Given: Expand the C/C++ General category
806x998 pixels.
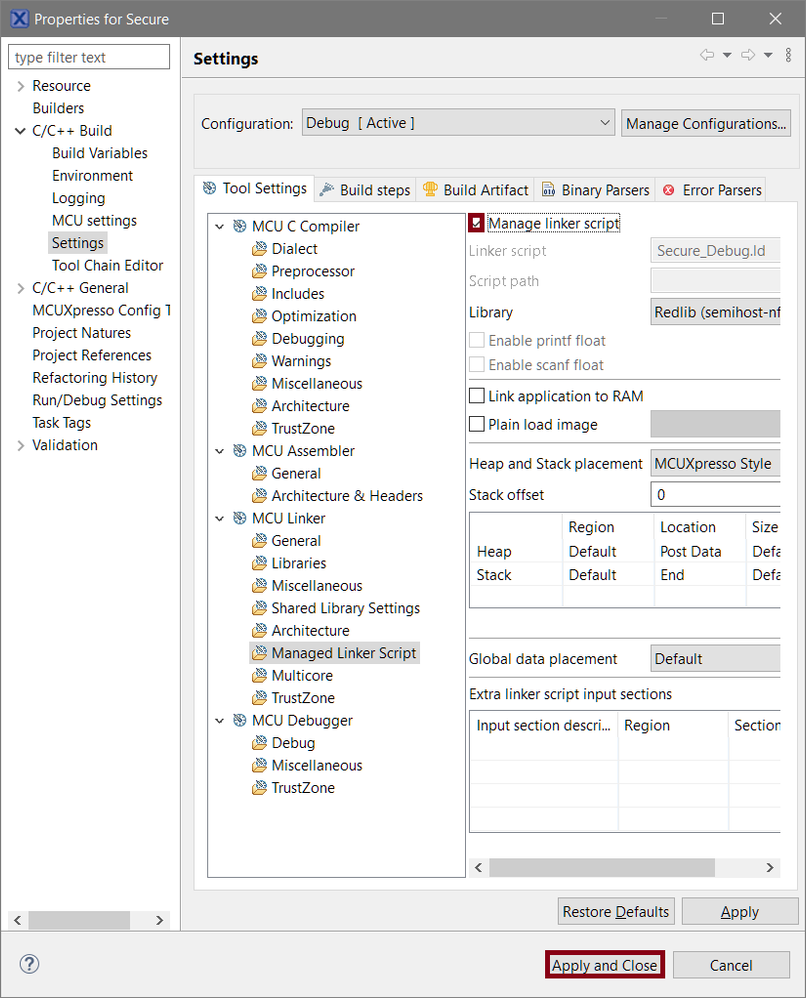Looking at the screenshot, I should click(x=20, y=288).
